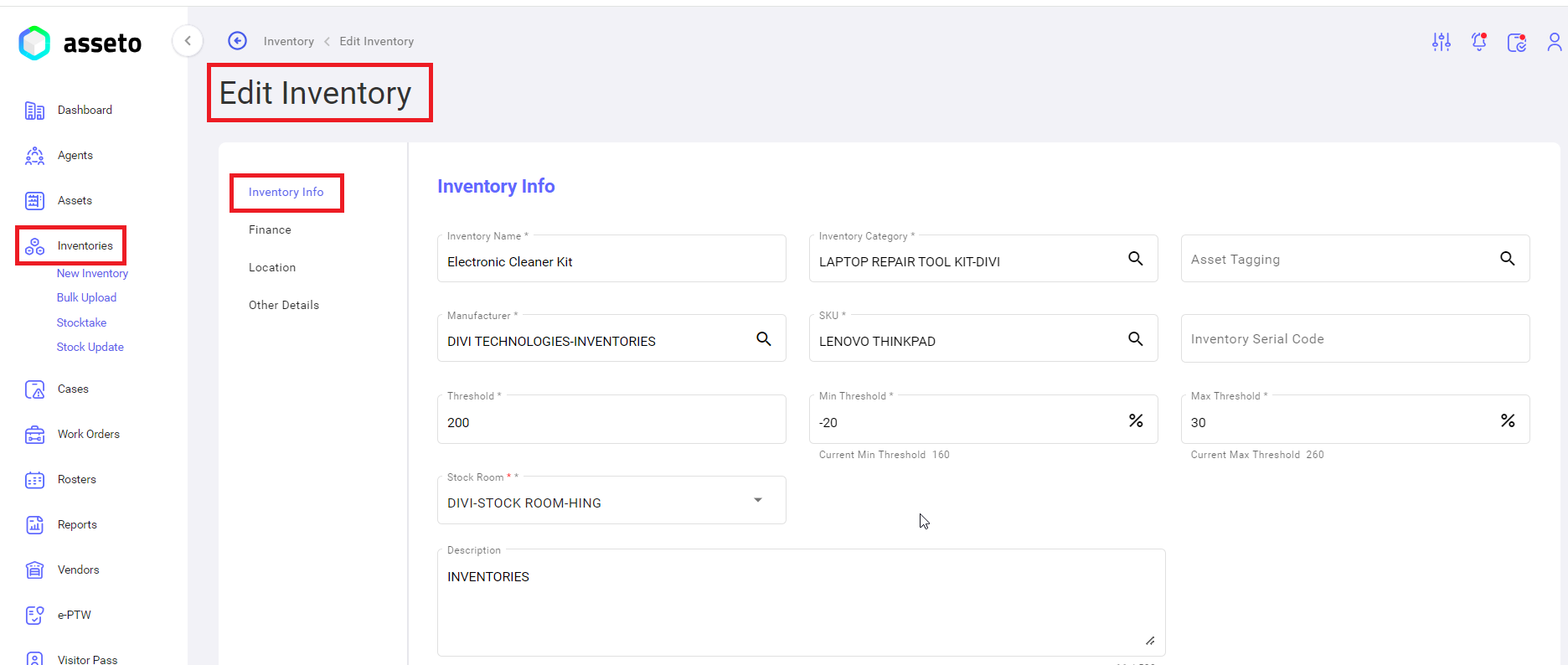This screenshot has height=665, width=1568.
Task: Click the back arrow circle icon
Action: [x=238, y=41]
